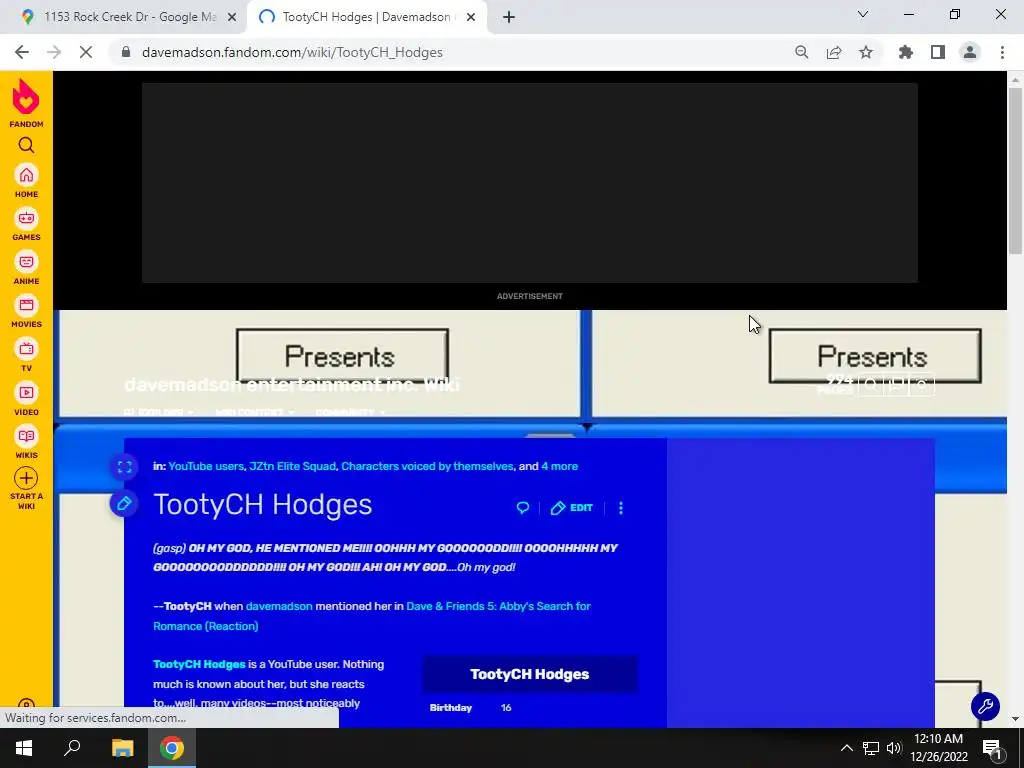Open the tab search chevron
The image size is (1024, 768).
click(x=863, y=14)
